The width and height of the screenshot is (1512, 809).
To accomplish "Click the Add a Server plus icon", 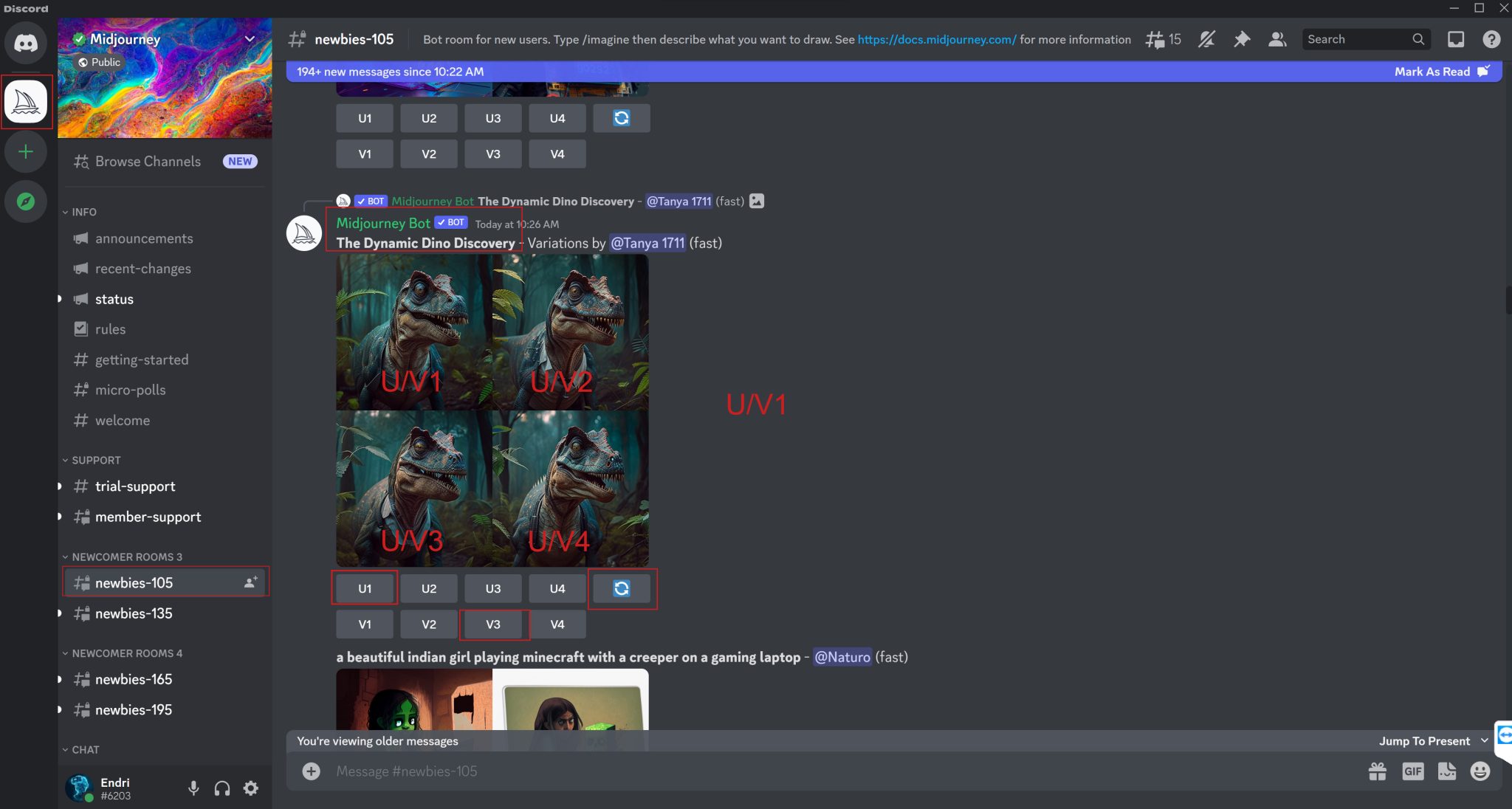I will tap(26, 151).
